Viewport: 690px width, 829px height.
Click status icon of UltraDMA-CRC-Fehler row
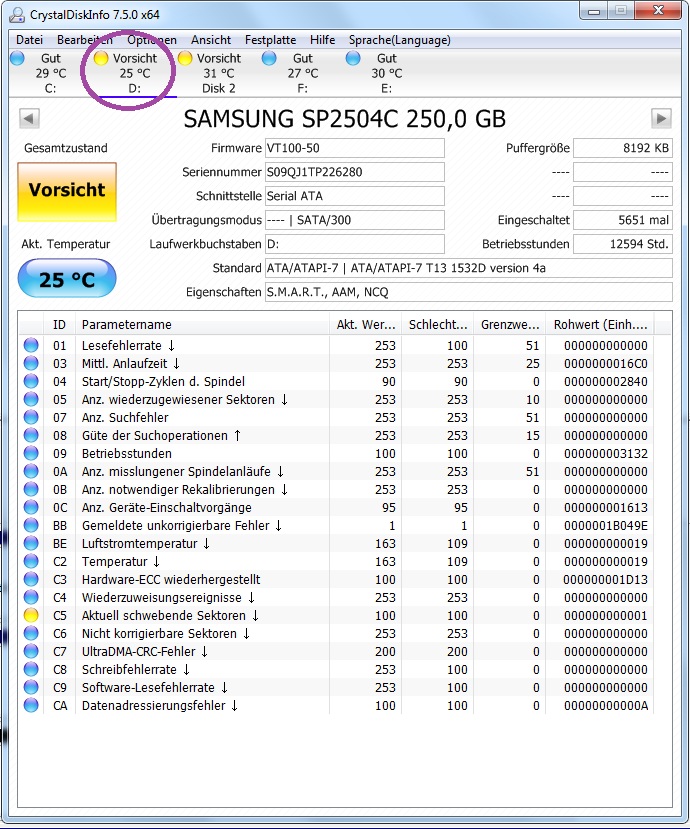coord(31,651)
